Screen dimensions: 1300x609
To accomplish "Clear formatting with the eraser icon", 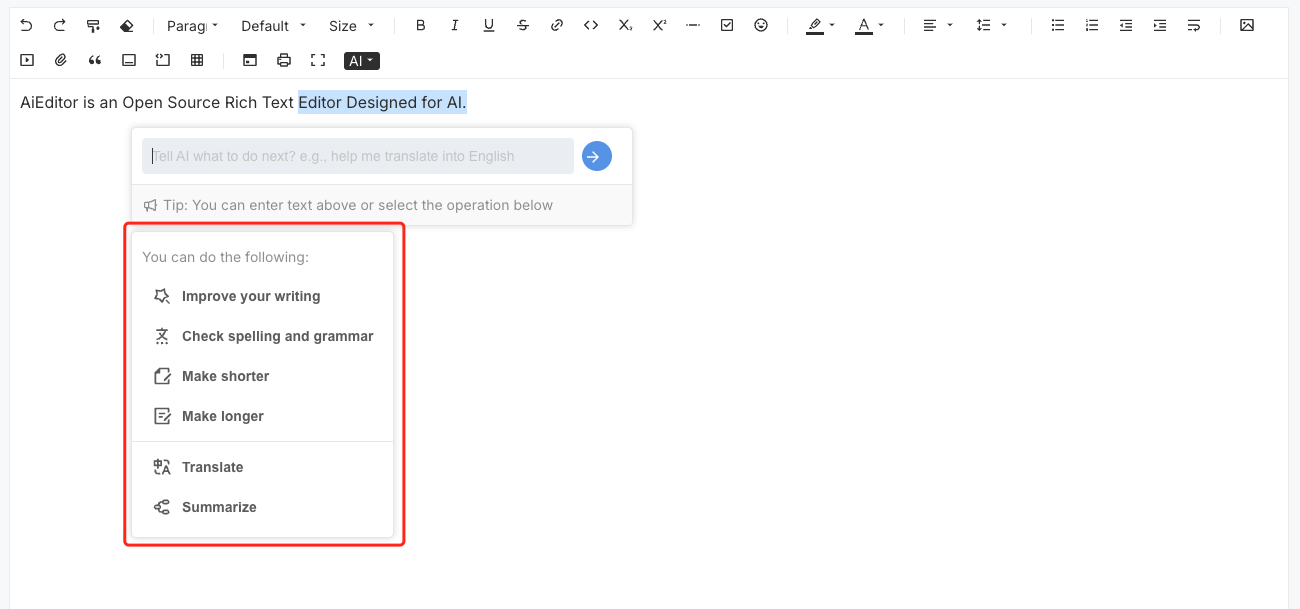I will (127, 25).
